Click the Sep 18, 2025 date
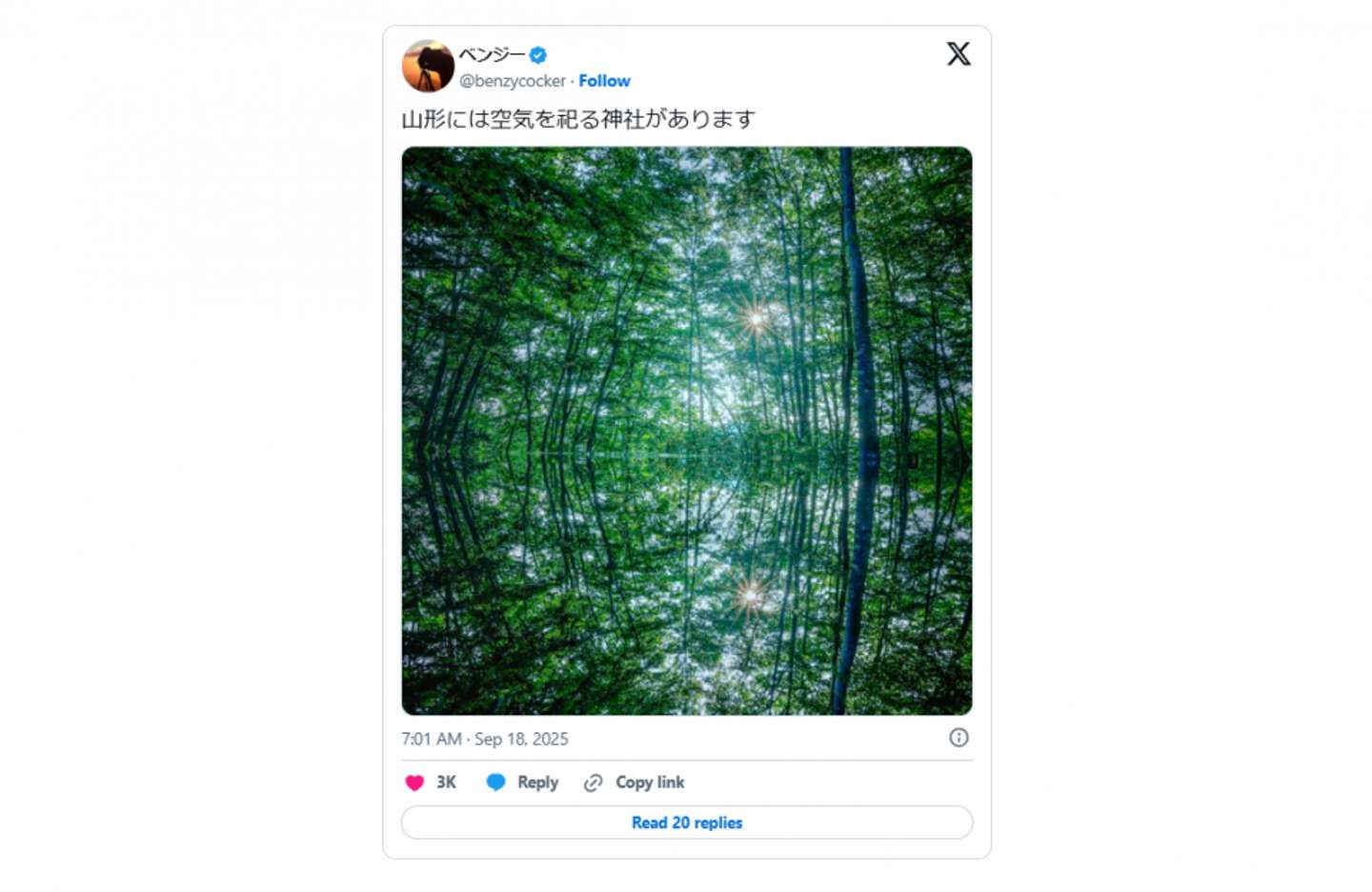The image size is (1372, 892). [x=521, y=740]
